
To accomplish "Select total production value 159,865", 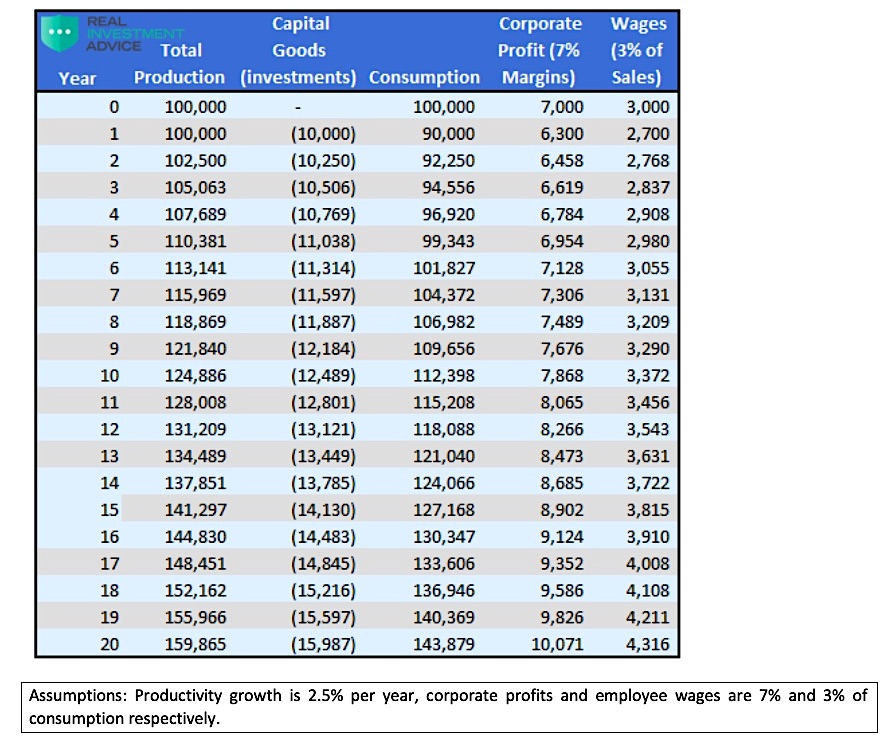I will click(195, 644).
